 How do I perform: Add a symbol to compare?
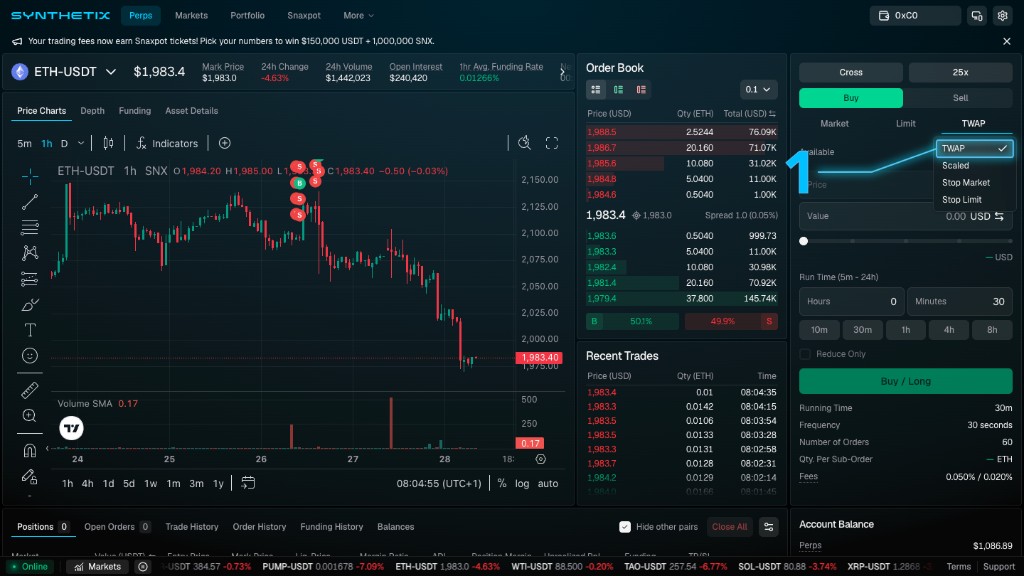click(x=225, y=143)
